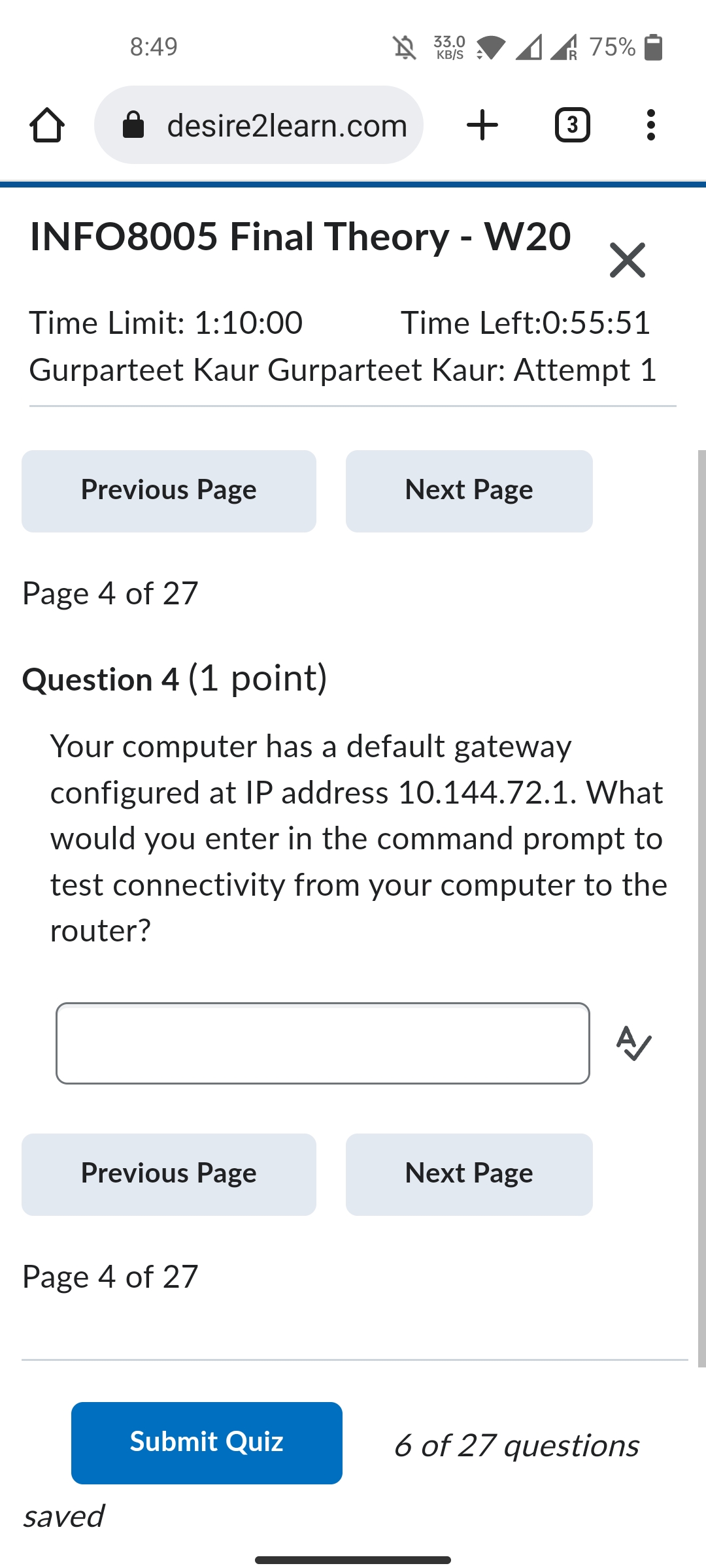Close the INFO8005 quiz overlay
This screenshot has height=1568, width=706.
(x=627, y=261)
